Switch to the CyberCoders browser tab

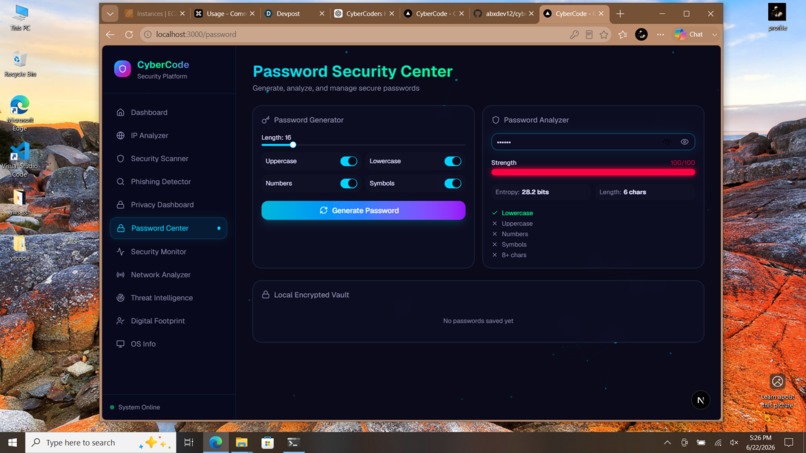click(363, 14)
